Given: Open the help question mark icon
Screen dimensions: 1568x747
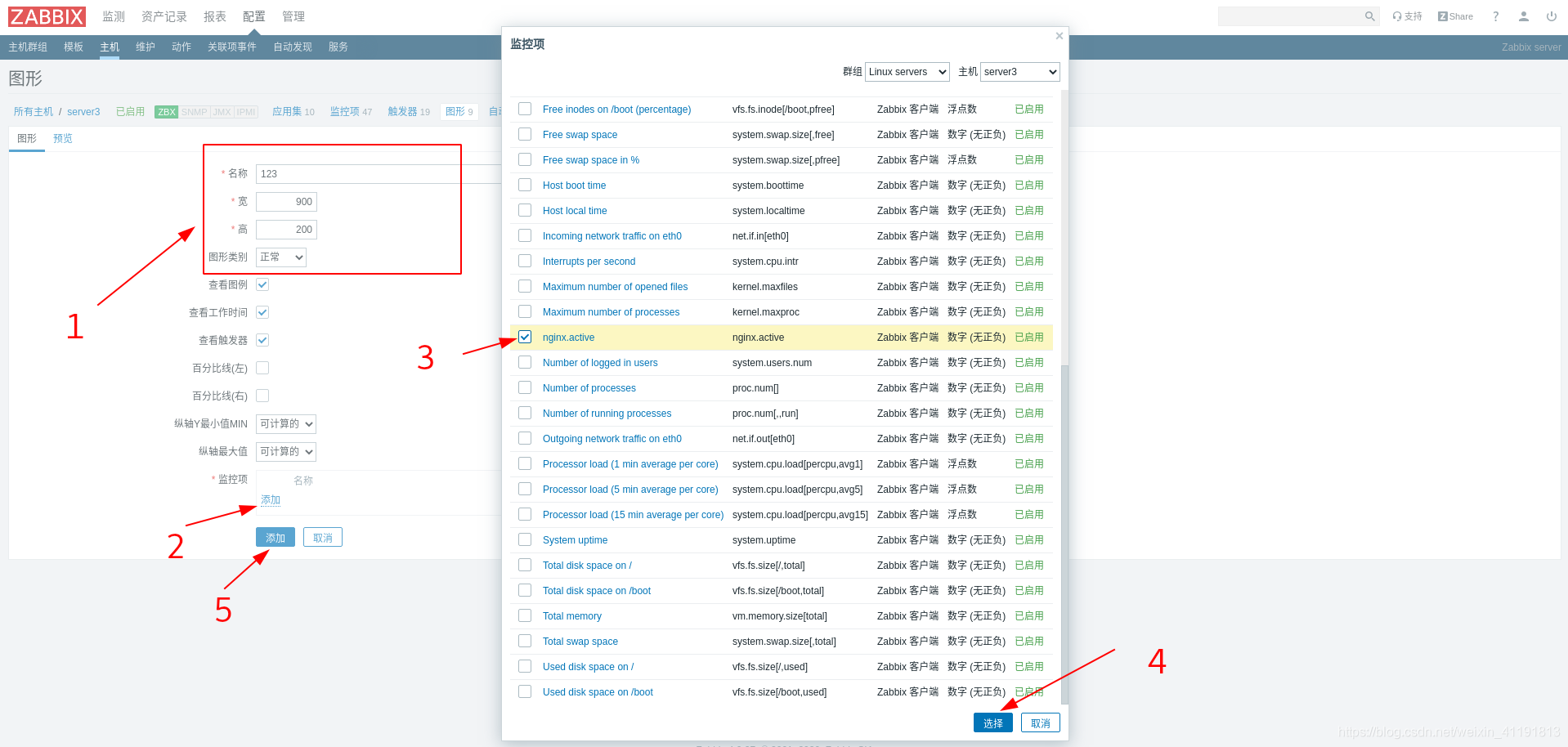Looking at the screenshot, I should point(1496,16).
